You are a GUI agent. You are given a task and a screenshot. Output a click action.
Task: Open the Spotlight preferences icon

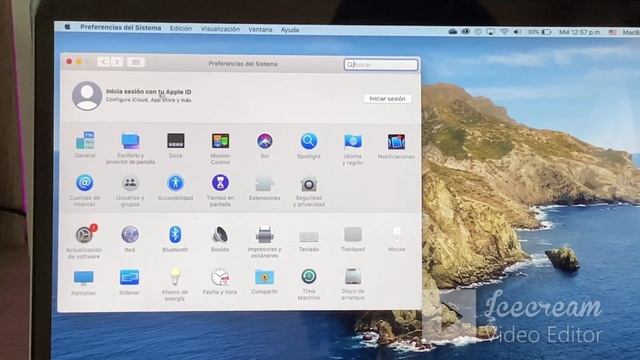[309, 141]
